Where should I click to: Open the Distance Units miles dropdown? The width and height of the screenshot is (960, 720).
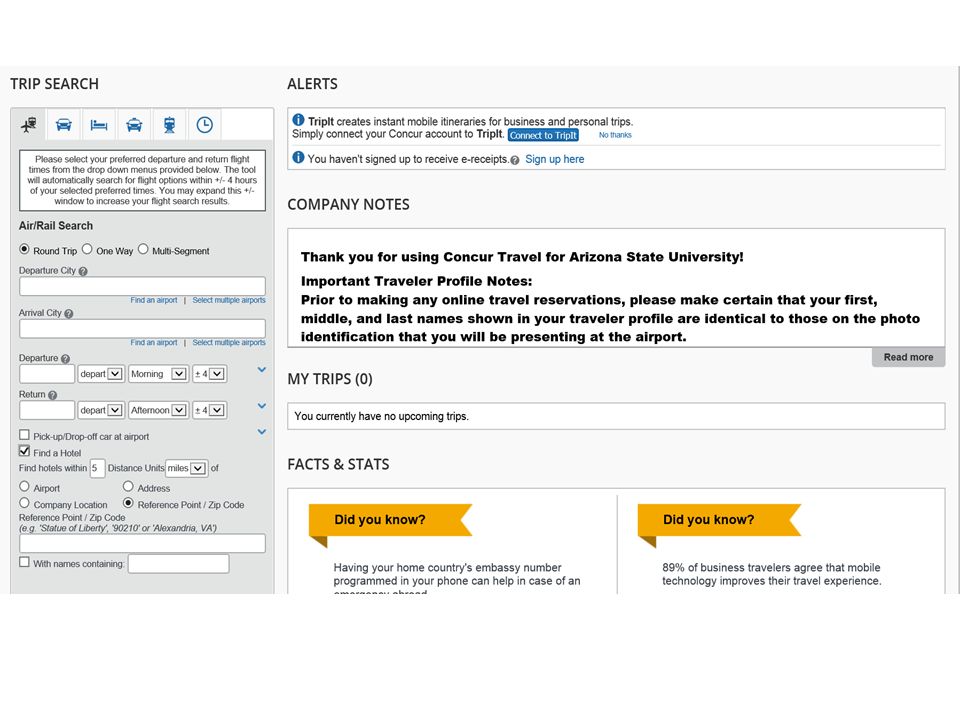187,468
